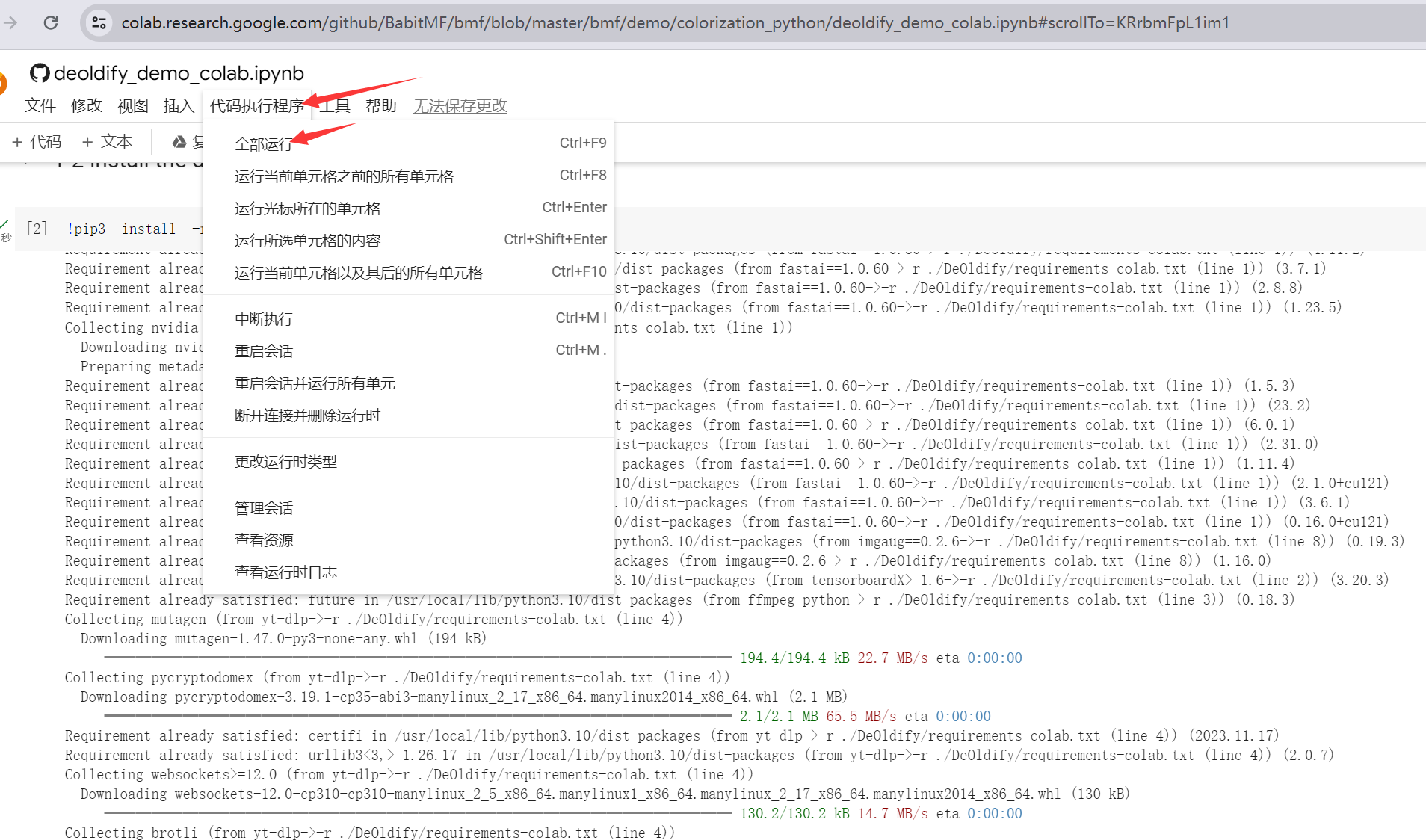
Task: Click 'Collecting brotli' output line
Action: (369, 833)
